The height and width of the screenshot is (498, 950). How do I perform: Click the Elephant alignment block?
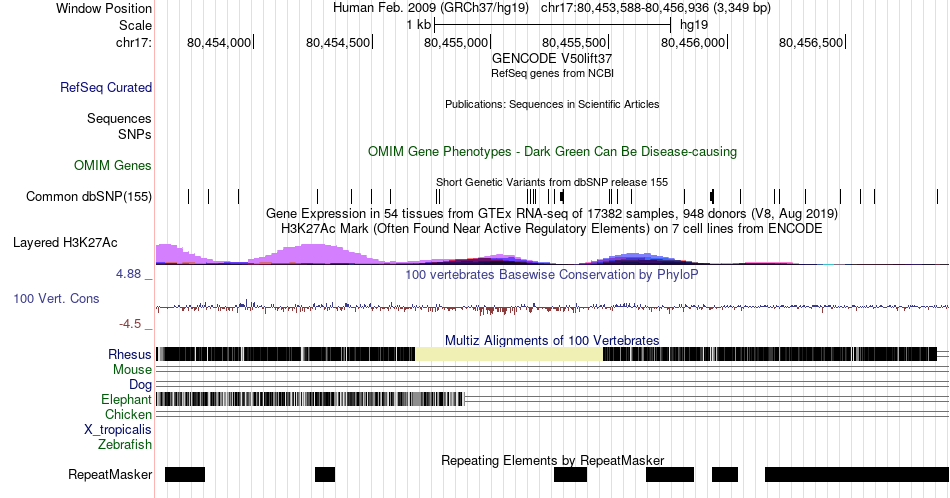pos(310,399)
